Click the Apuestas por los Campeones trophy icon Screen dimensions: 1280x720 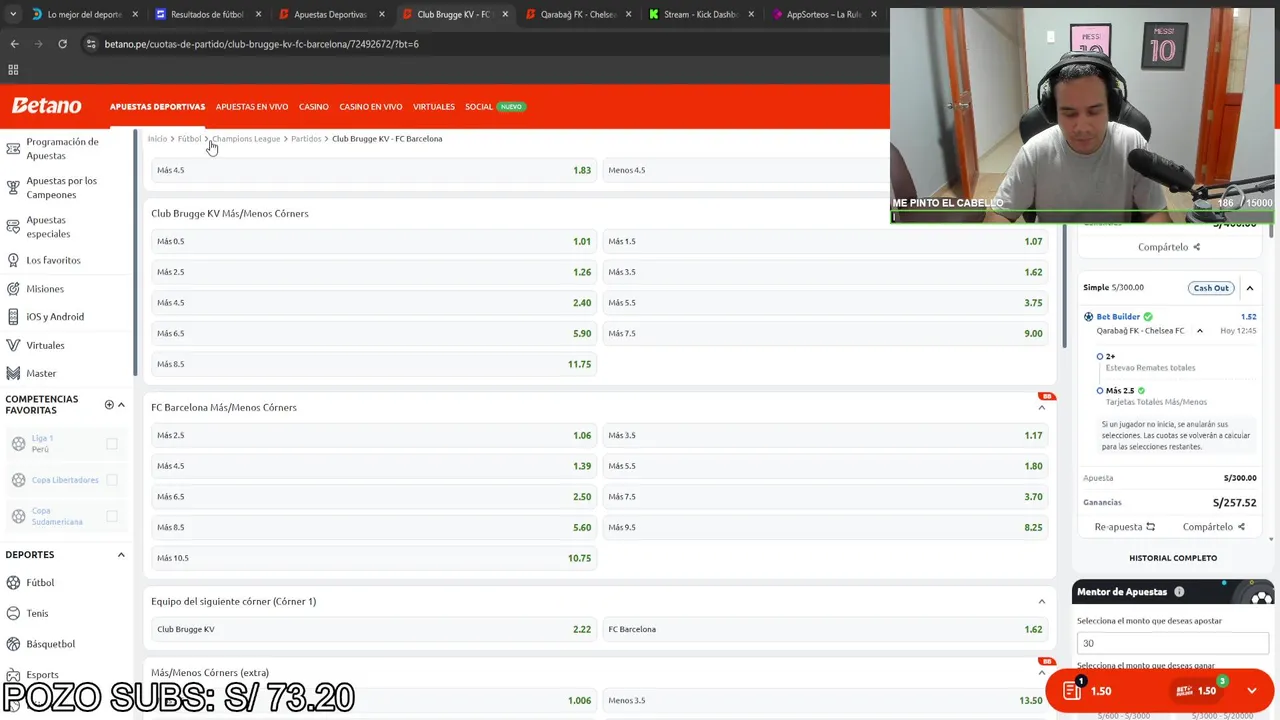point(13,187)
